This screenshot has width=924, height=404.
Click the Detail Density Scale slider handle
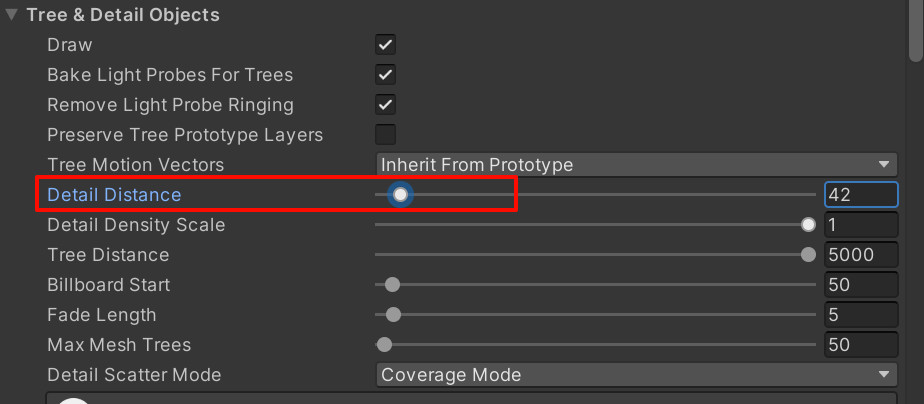pos(808,224)
